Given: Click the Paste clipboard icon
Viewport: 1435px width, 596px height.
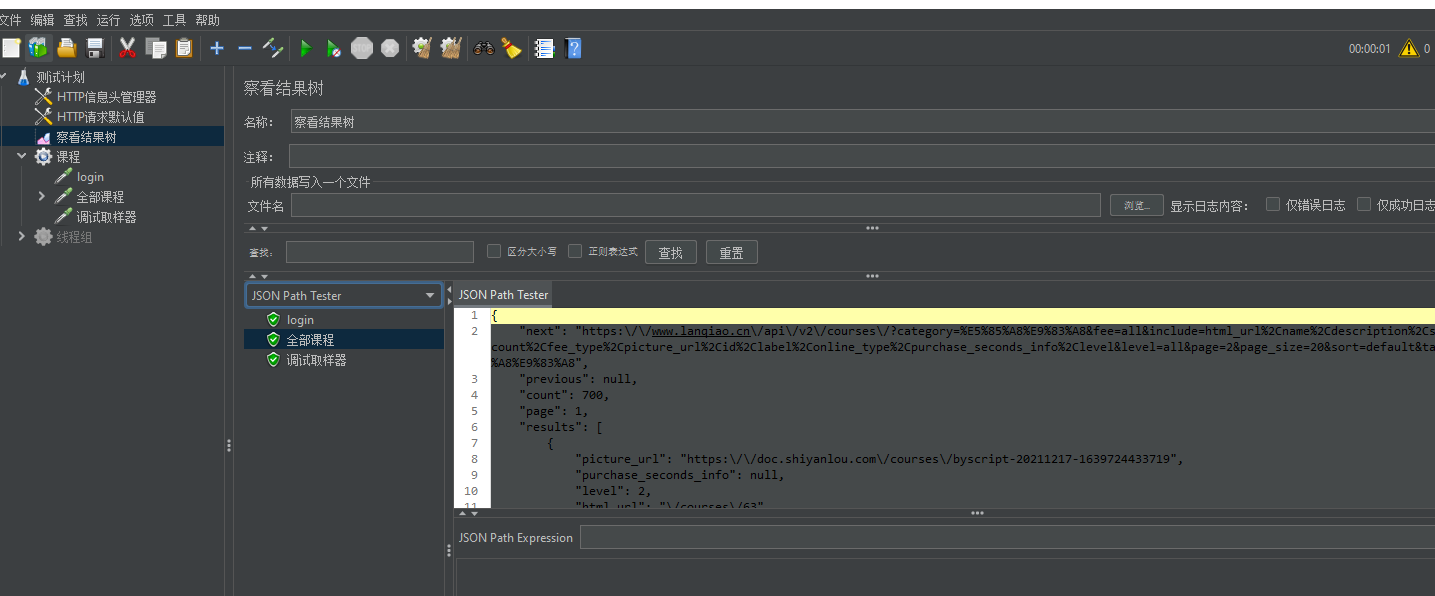Looking at the screenshot, I should point(184,47).
